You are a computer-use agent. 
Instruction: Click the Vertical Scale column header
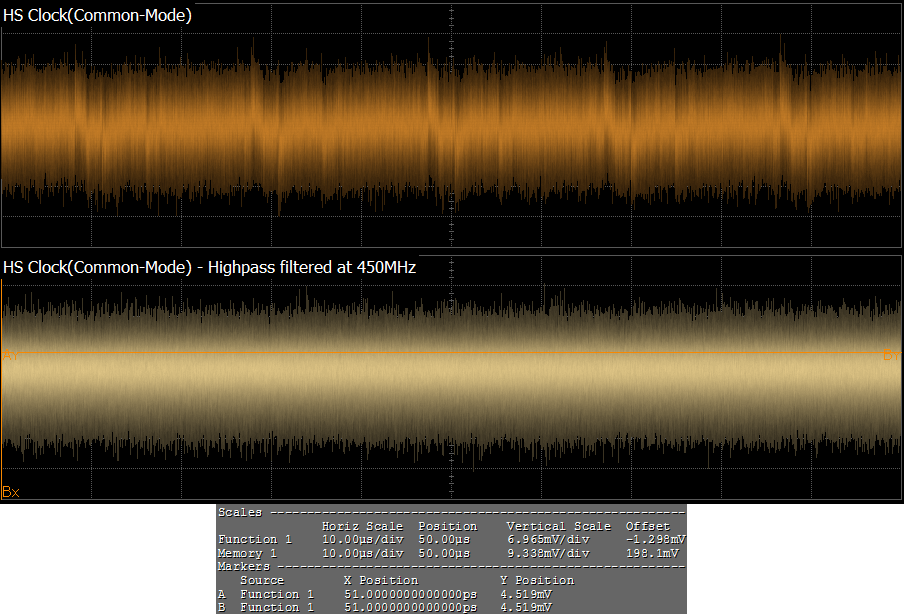[558, 526]
